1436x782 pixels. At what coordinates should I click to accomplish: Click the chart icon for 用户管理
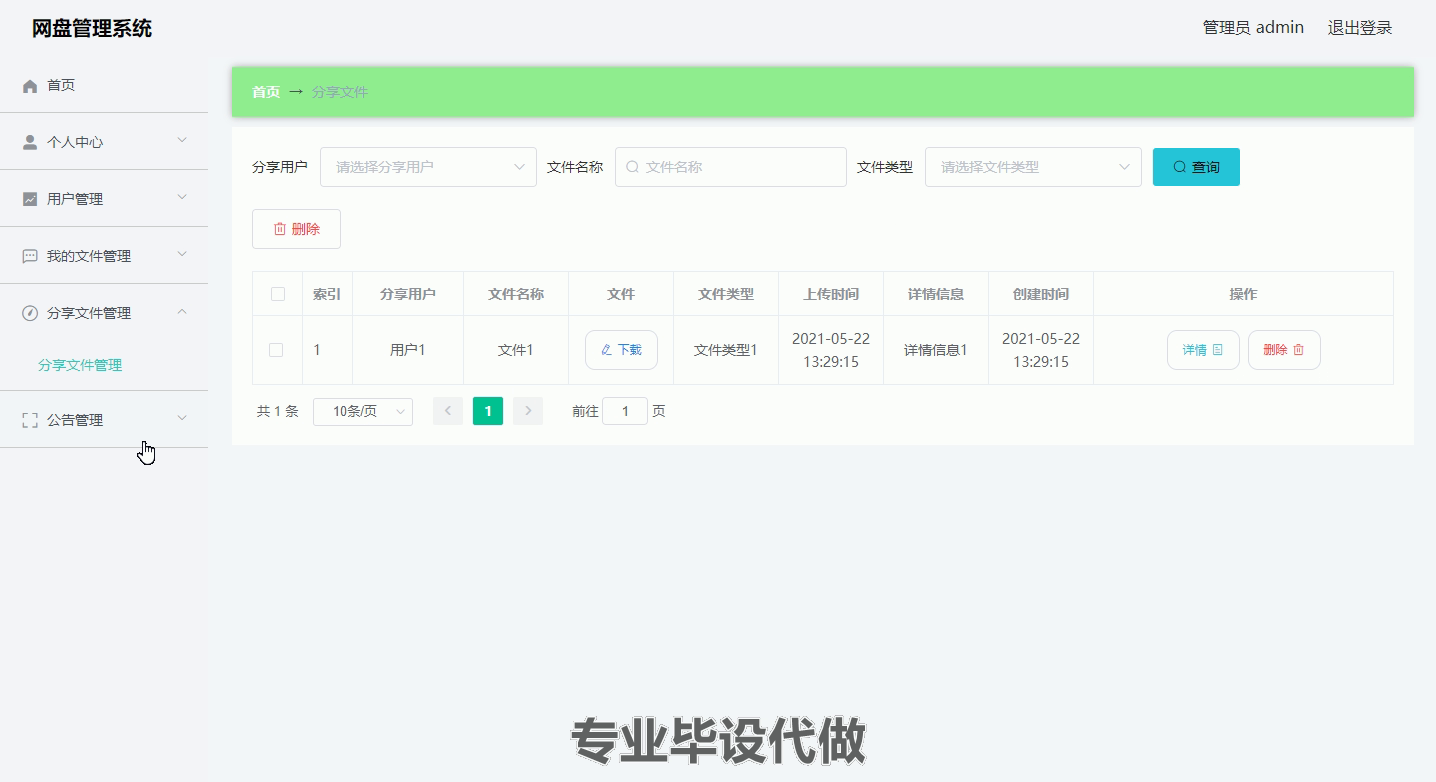point(30,199)
